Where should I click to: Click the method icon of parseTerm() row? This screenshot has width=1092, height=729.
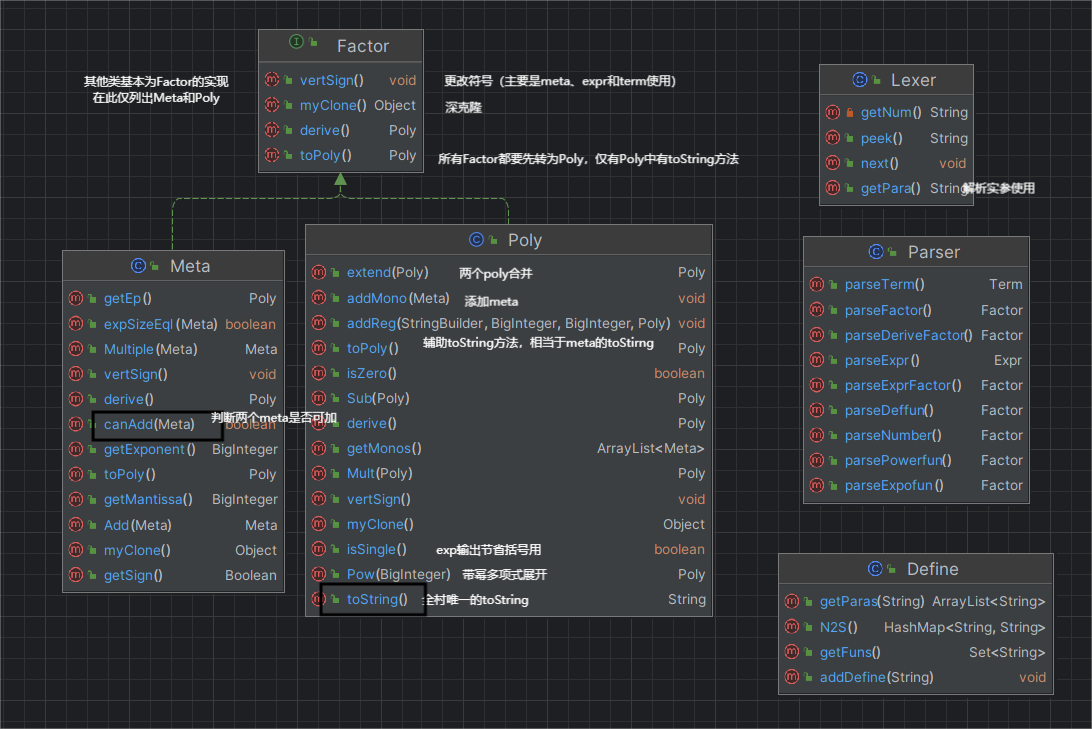[x=817, y=284]
